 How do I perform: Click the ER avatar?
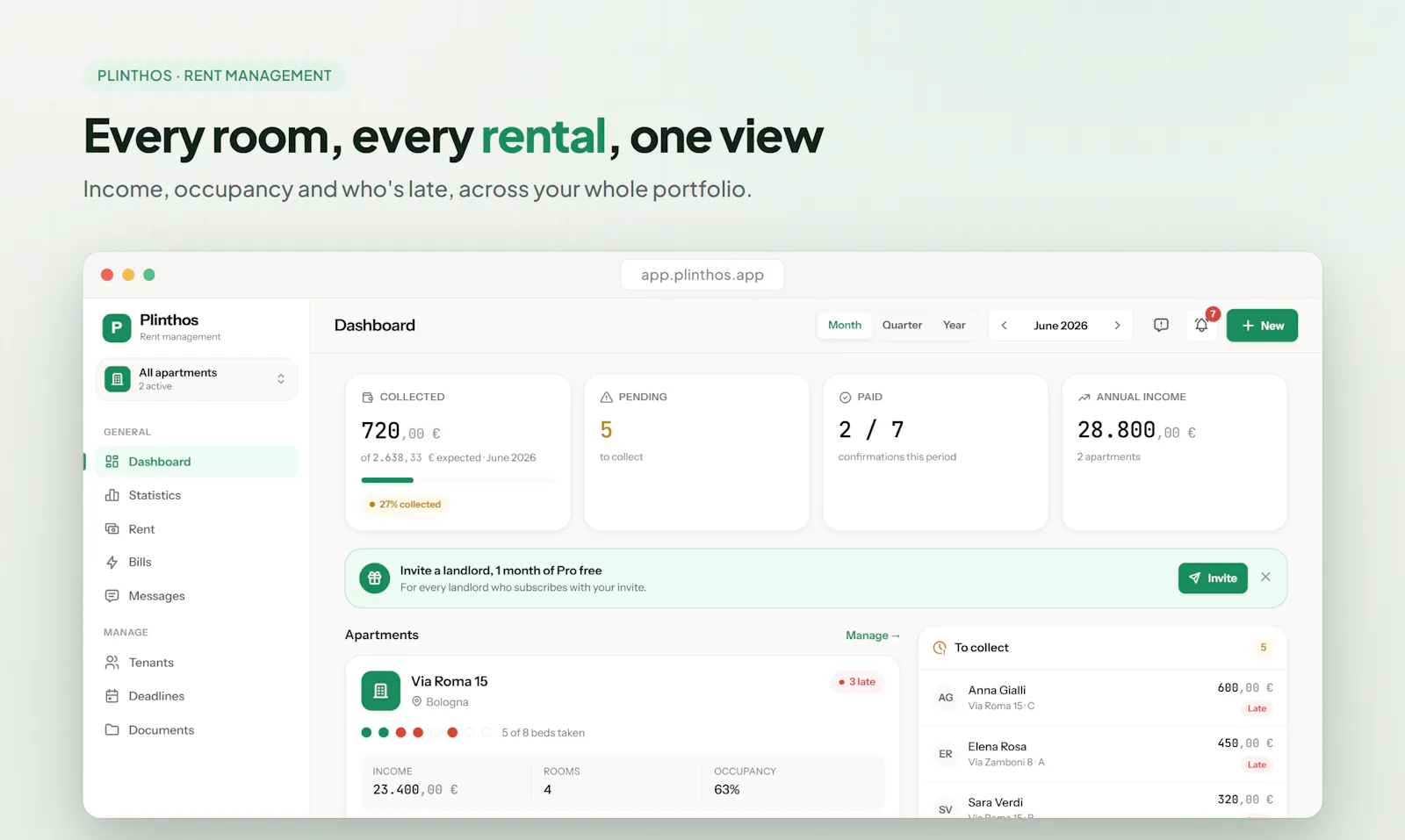(946, 754)
